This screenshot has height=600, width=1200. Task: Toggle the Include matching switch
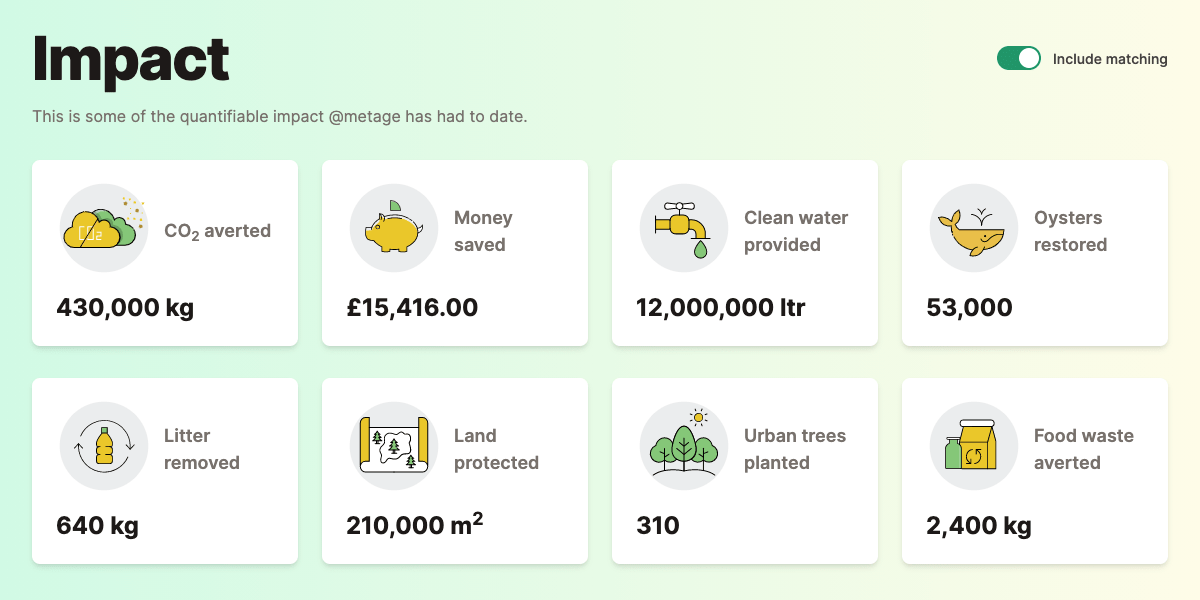1019,59
